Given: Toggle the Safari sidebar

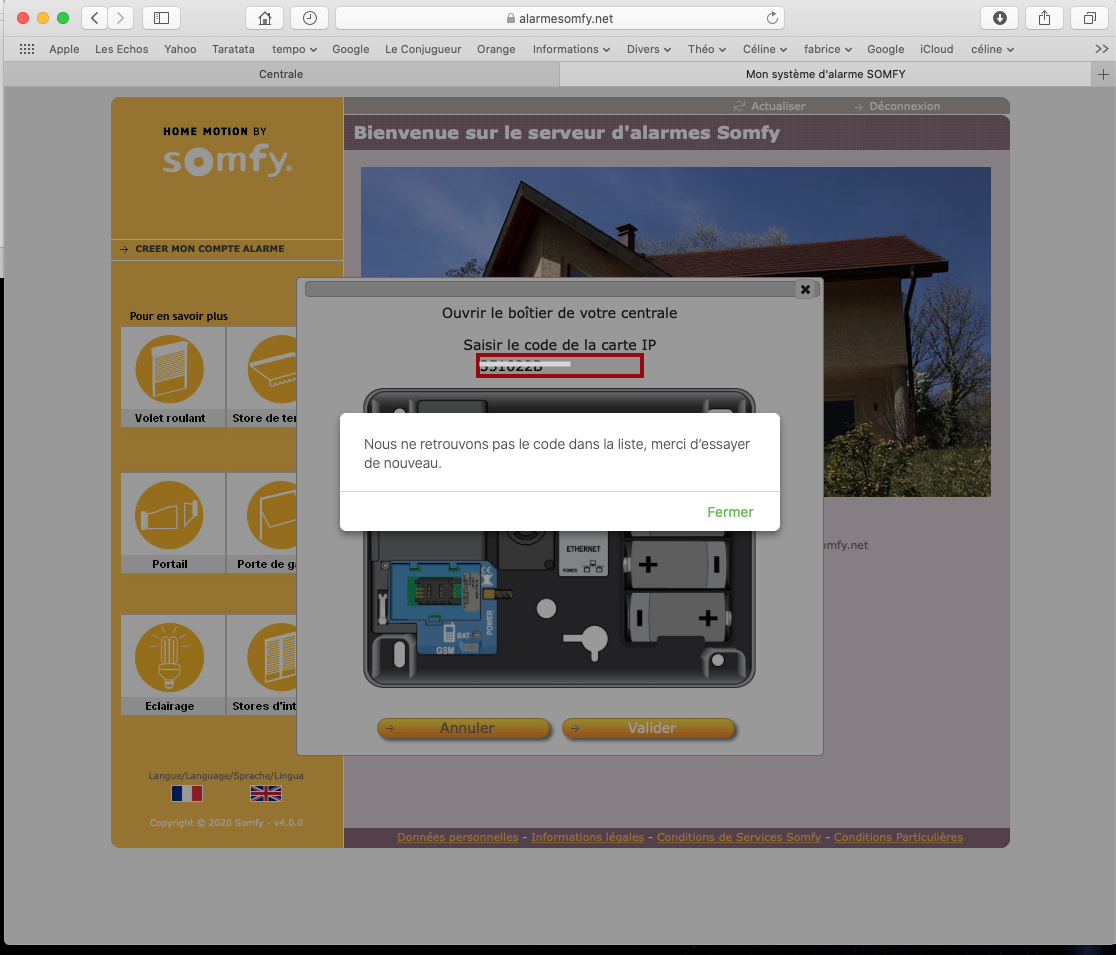Looking at the screenshot, I should [162, 18].
